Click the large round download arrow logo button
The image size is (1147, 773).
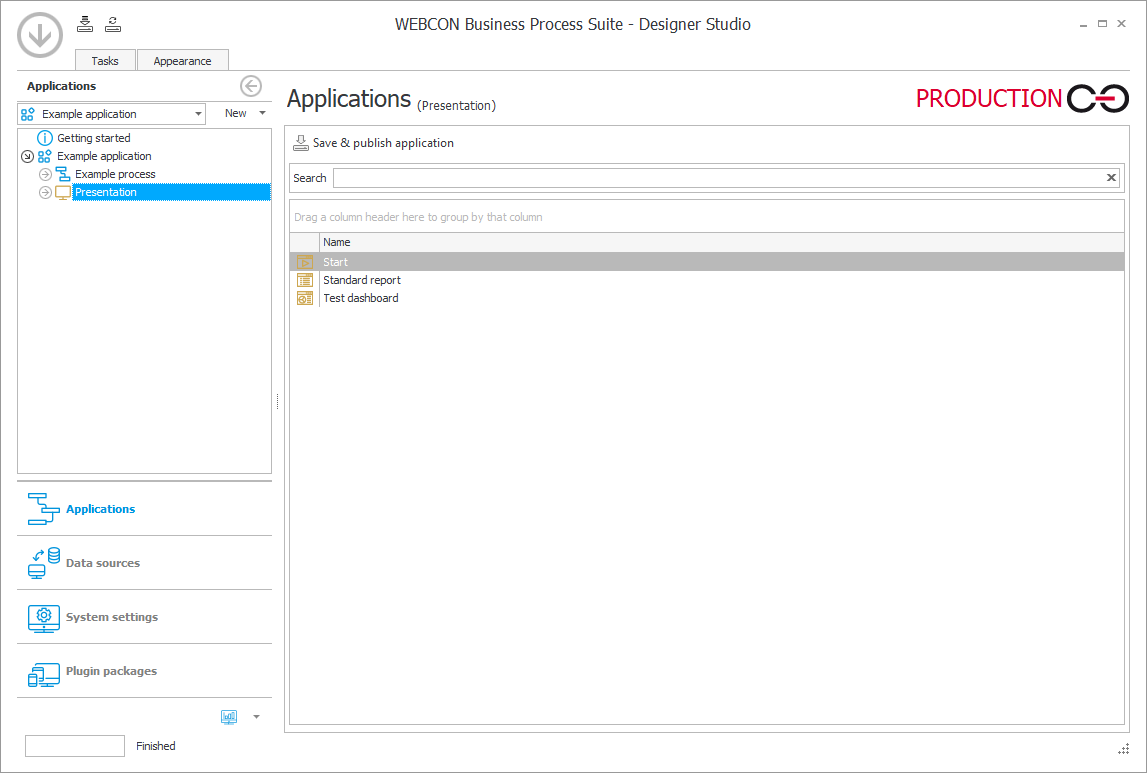[40, 34]
